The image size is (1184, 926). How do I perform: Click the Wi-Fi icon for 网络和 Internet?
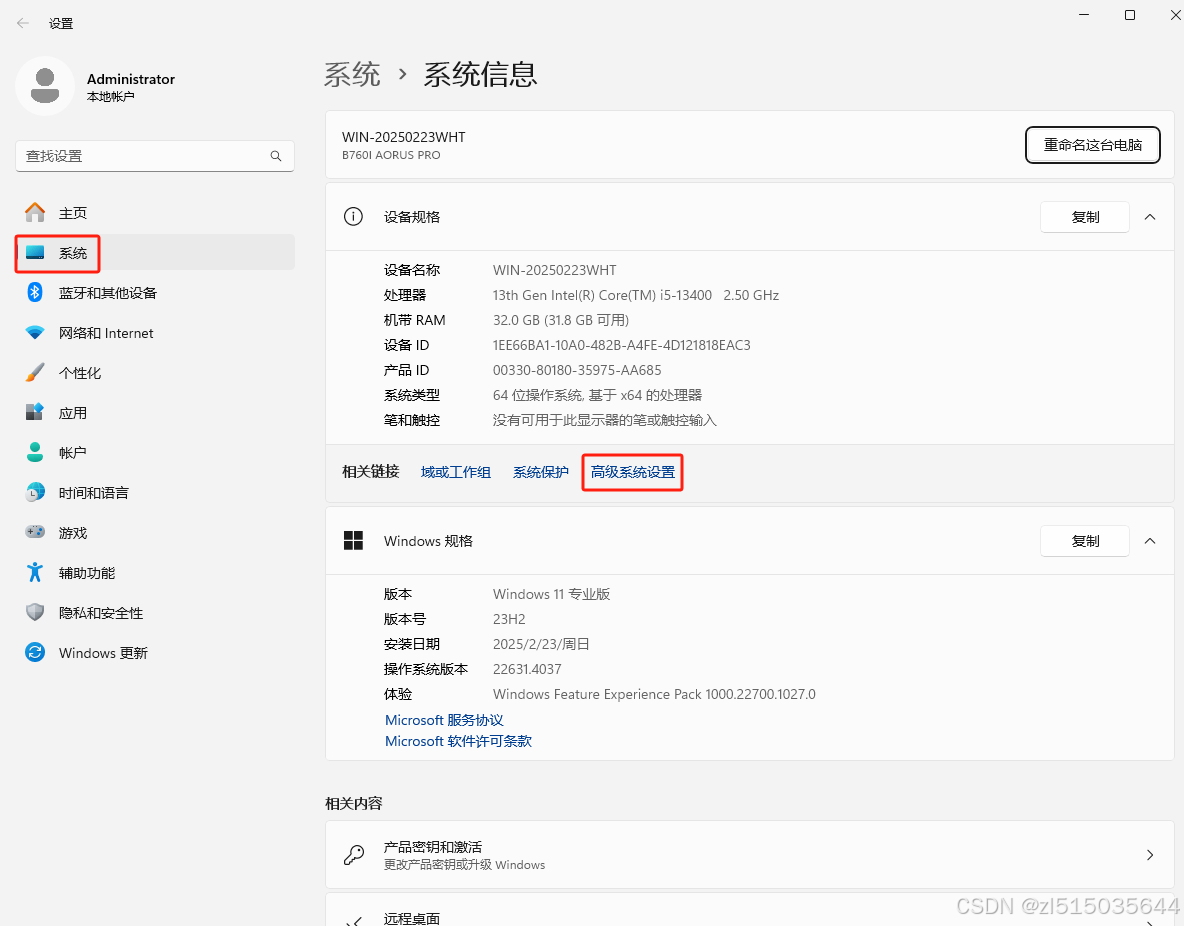[x=35, y=332]
